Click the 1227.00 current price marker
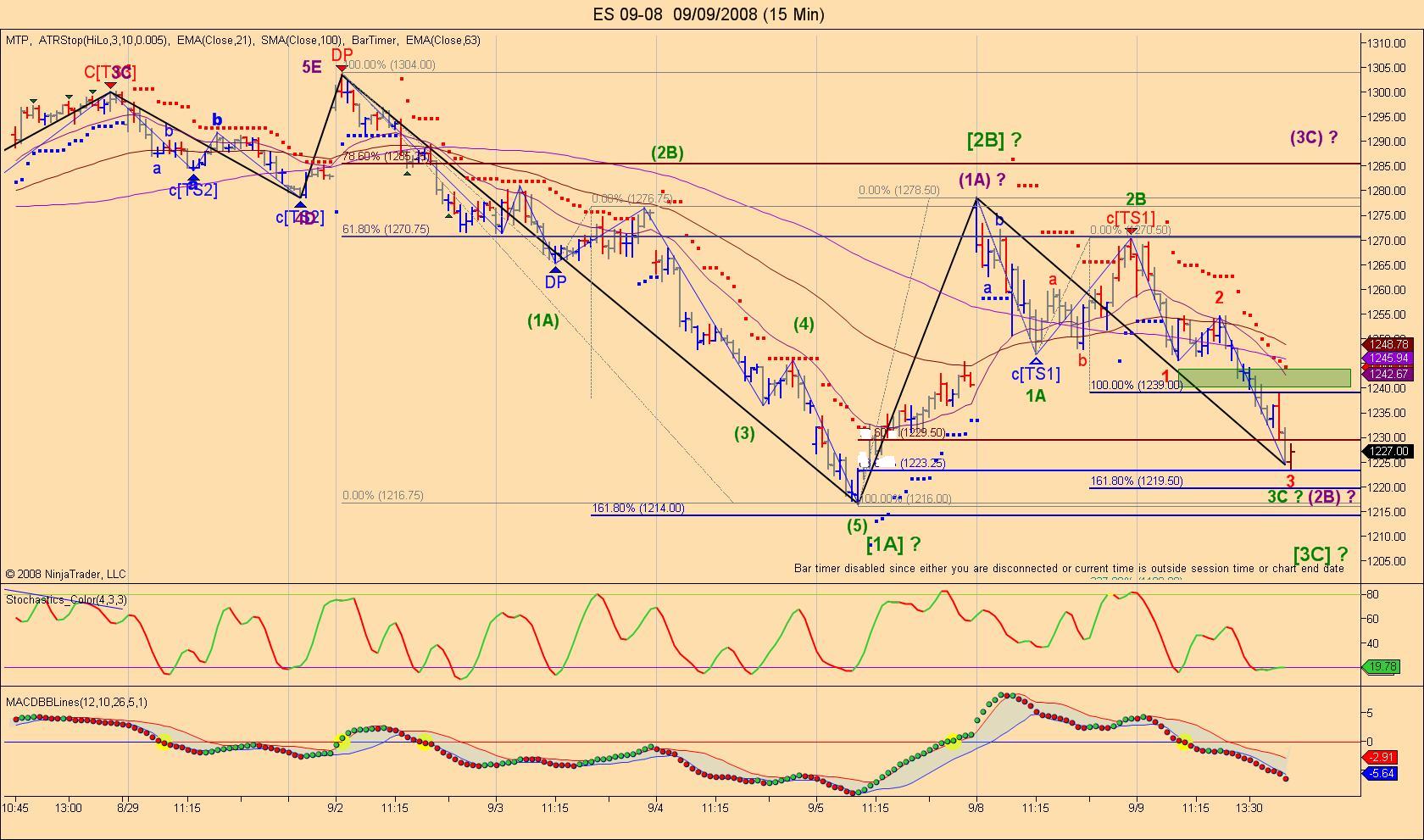The height and width of the screenshot is (840, 1424). pyautogui.click(x=1388, y=452)
